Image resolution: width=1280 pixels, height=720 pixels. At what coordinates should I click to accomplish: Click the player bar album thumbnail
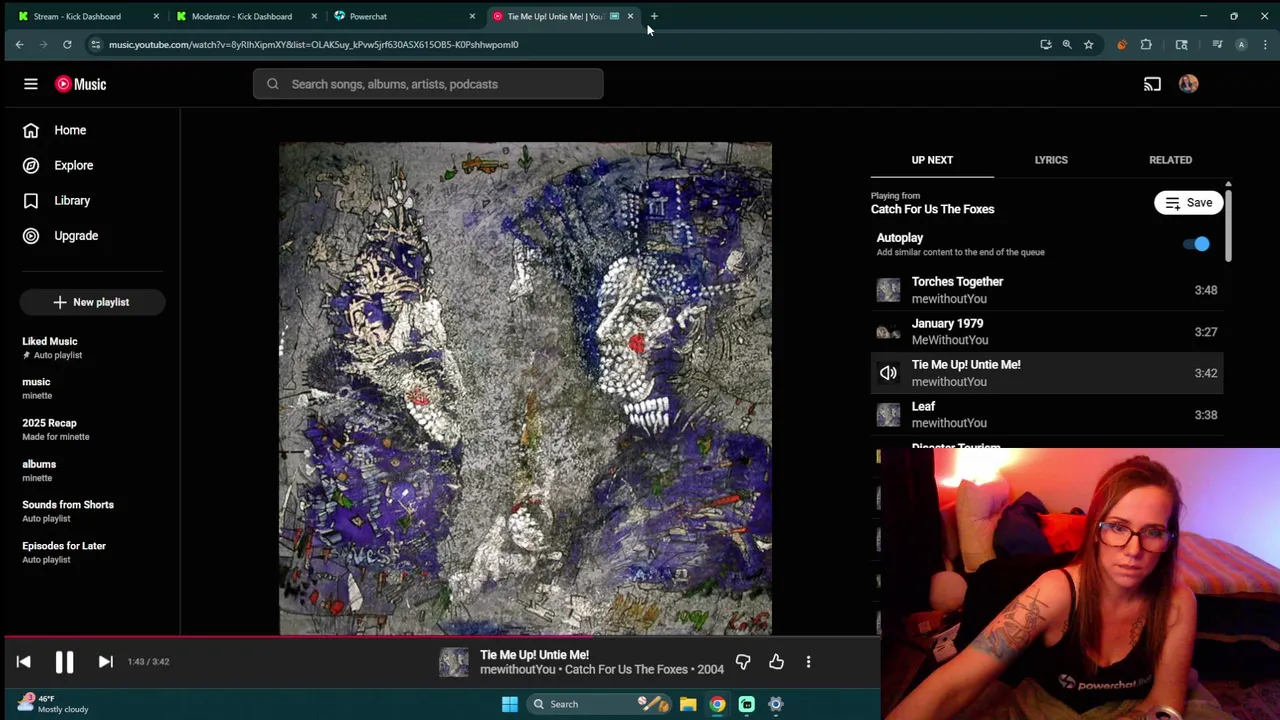(x=453, y=662)
